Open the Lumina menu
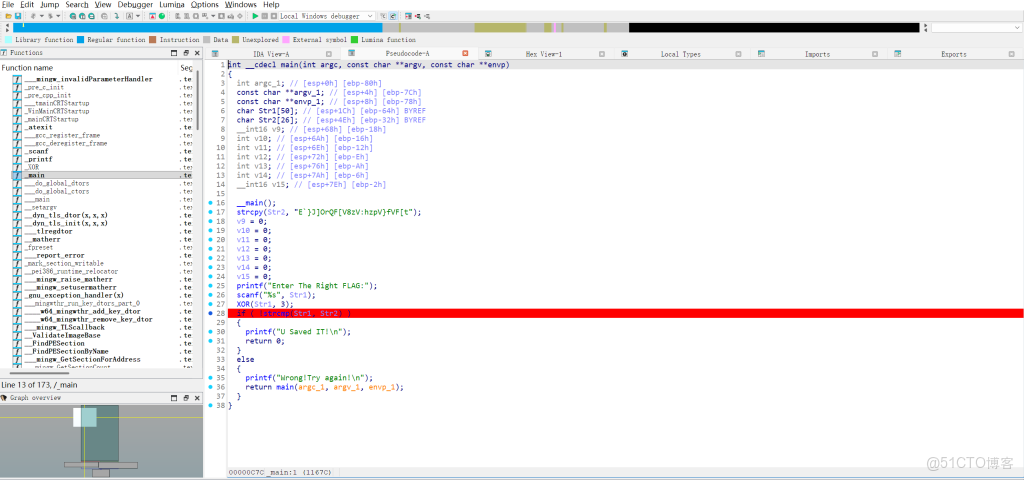The height and width of the screenshot is (480, 1024). pyautogui.click(x=172, y=5)
